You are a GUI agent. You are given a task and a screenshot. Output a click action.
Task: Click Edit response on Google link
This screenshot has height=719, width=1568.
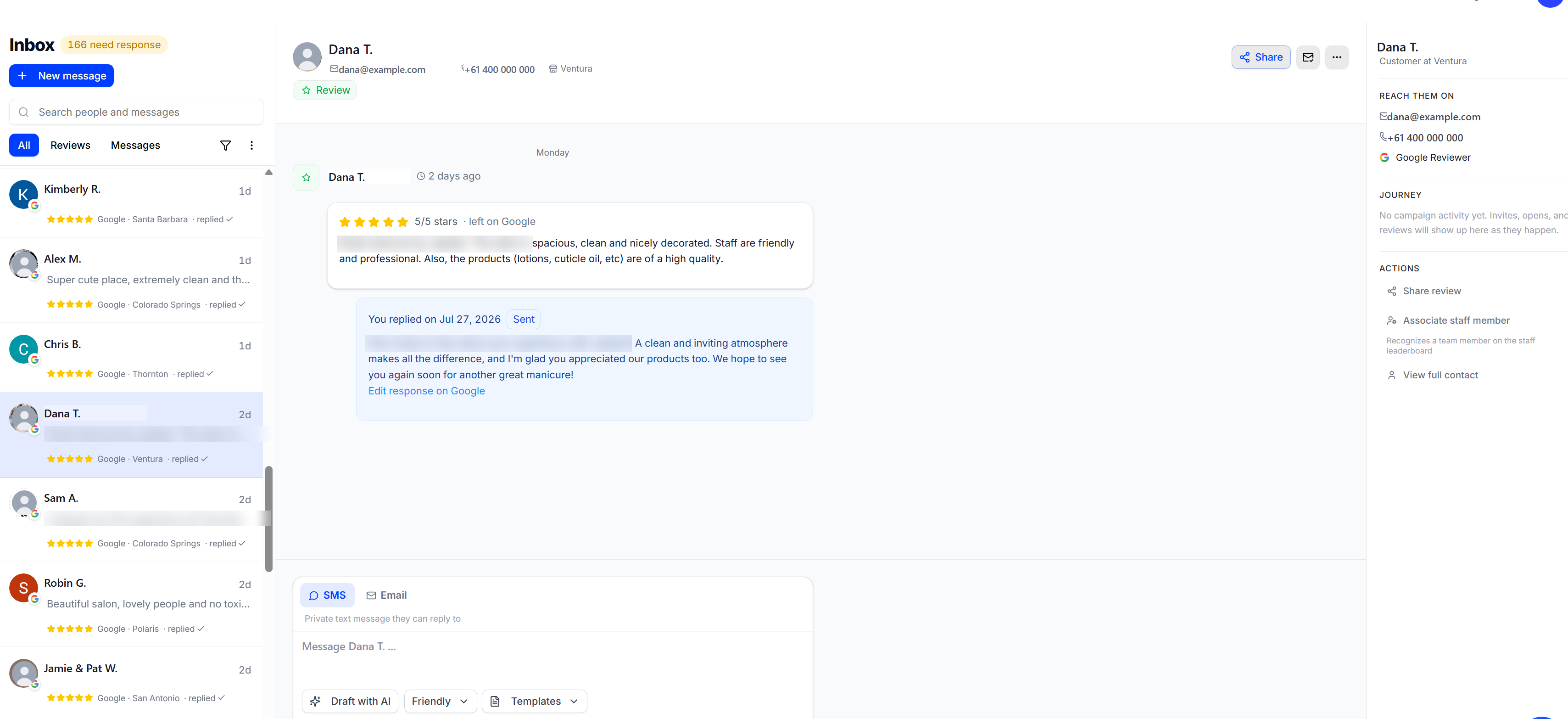[x=426, y=391]
